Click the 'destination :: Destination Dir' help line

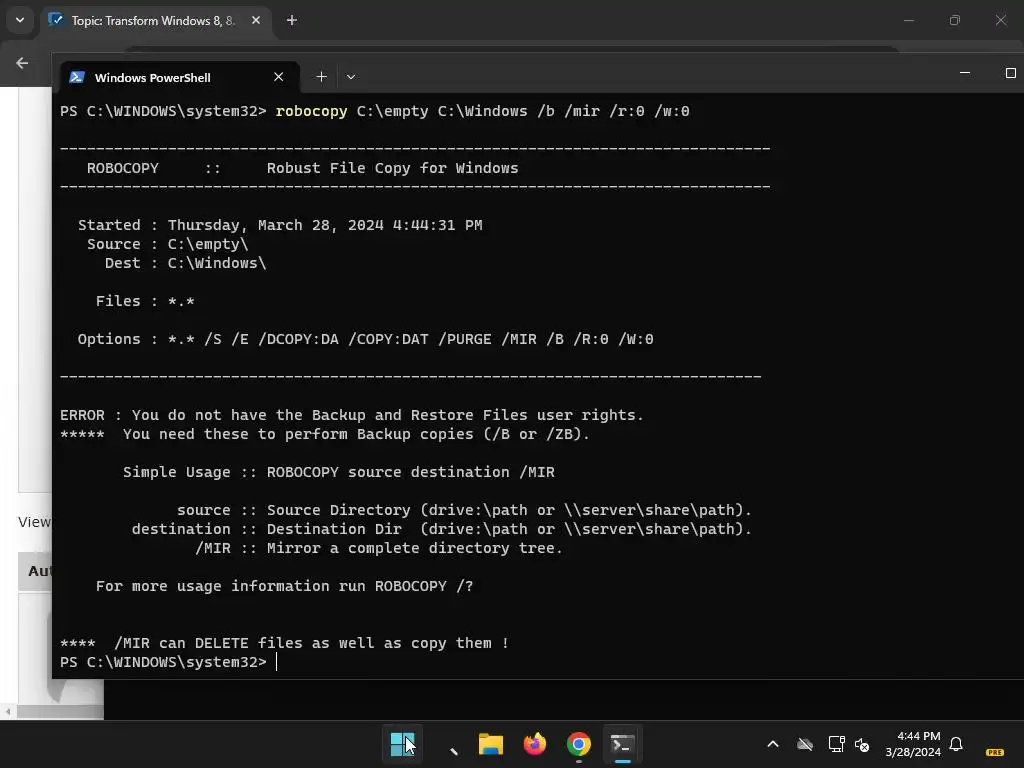click(x=442, y=529)
